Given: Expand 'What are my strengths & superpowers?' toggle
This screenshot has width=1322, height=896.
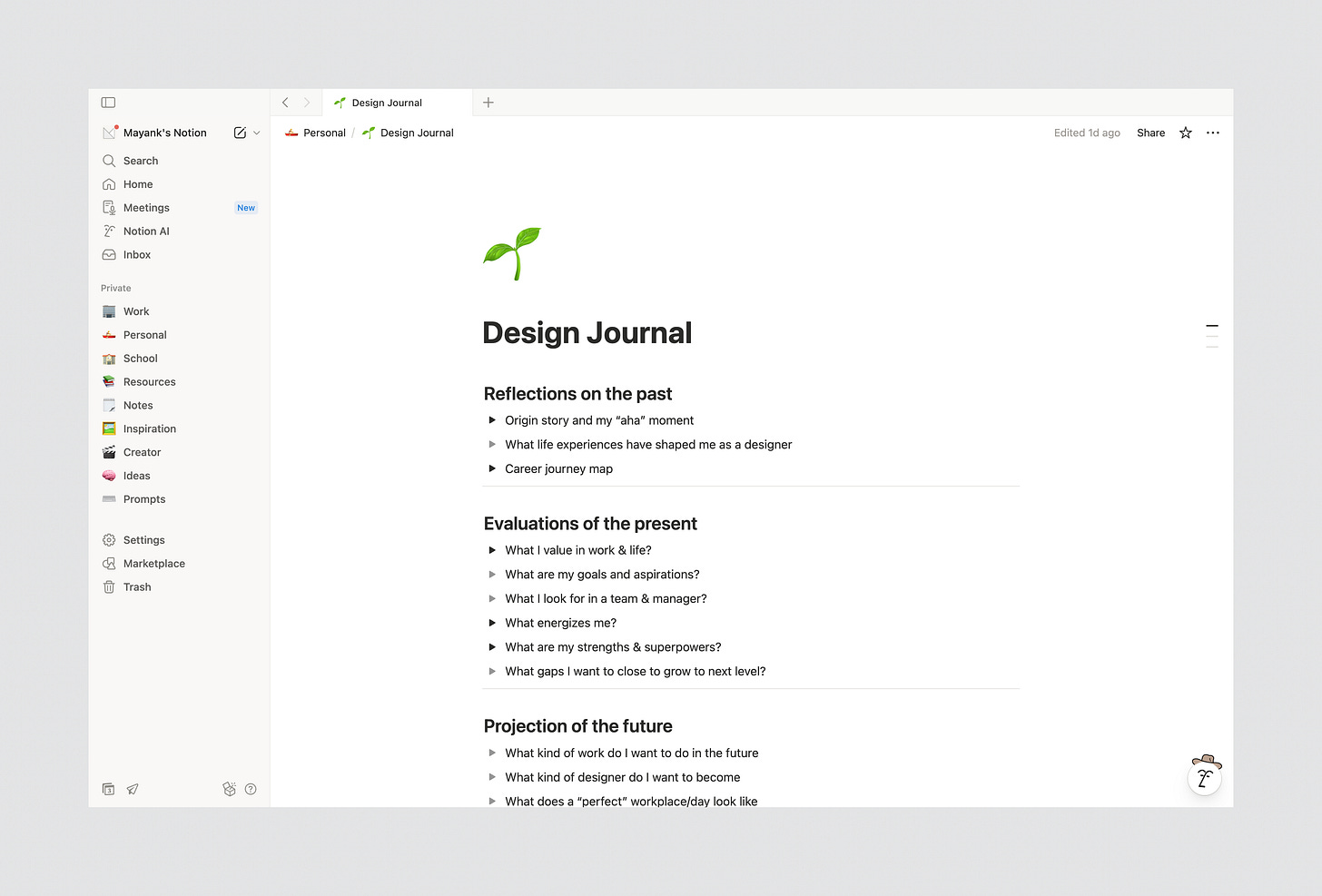Looking at the screenshot, I should (492, 647).
